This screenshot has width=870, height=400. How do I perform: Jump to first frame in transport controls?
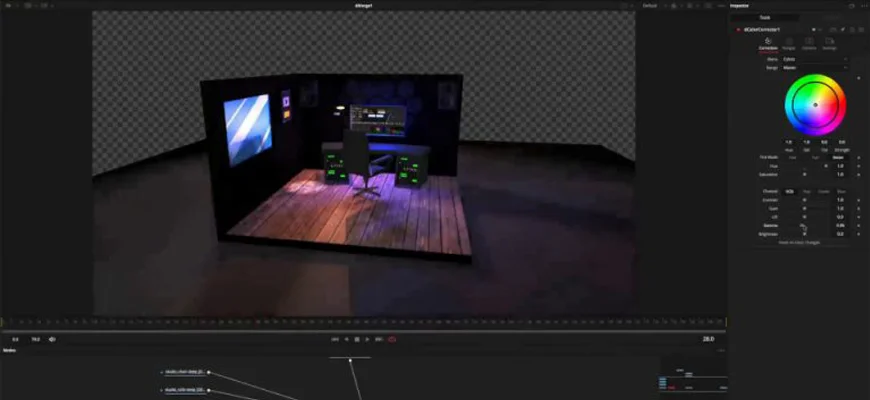click(x=335, y=339)
